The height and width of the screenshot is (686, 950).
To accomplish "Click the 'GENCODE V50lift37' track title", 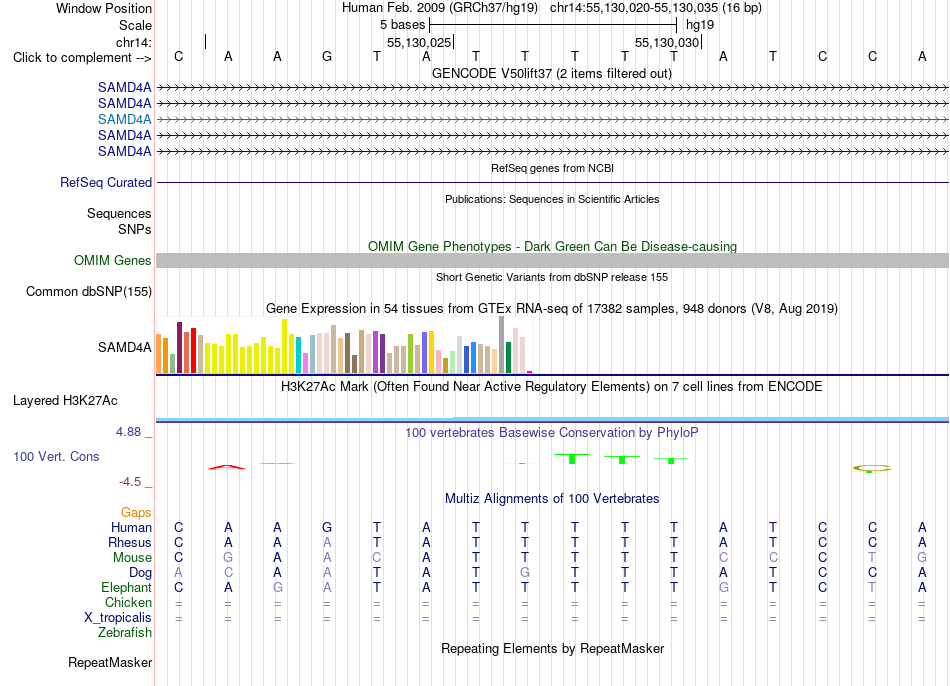I will point(552,74).
